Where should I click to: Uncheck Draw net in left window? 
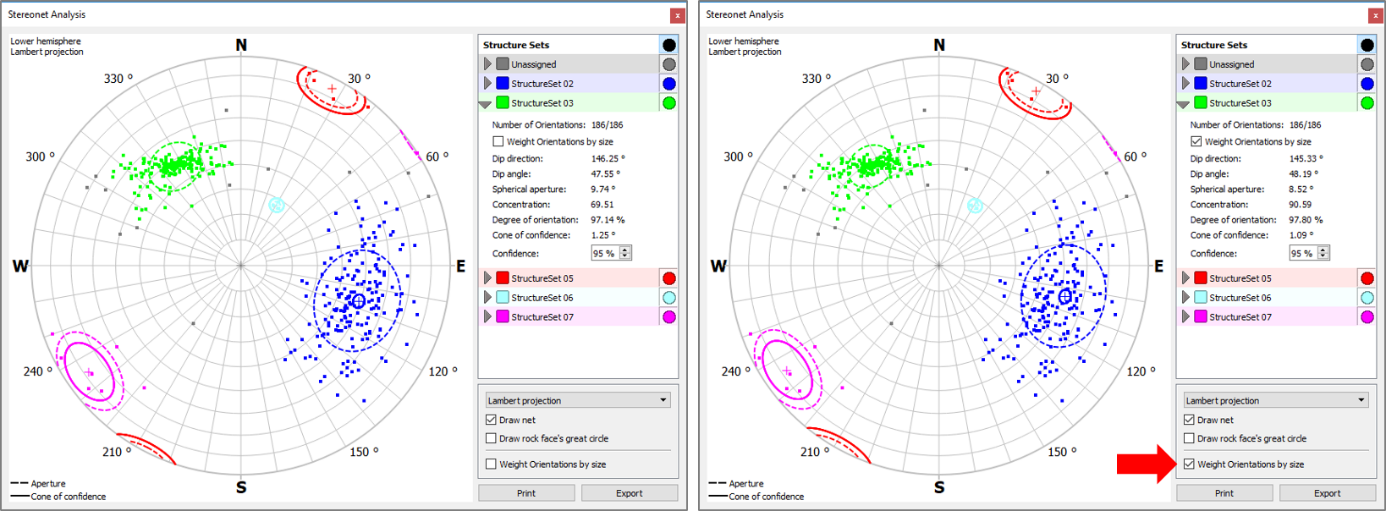pyautogui.click(x=490, y=420)
